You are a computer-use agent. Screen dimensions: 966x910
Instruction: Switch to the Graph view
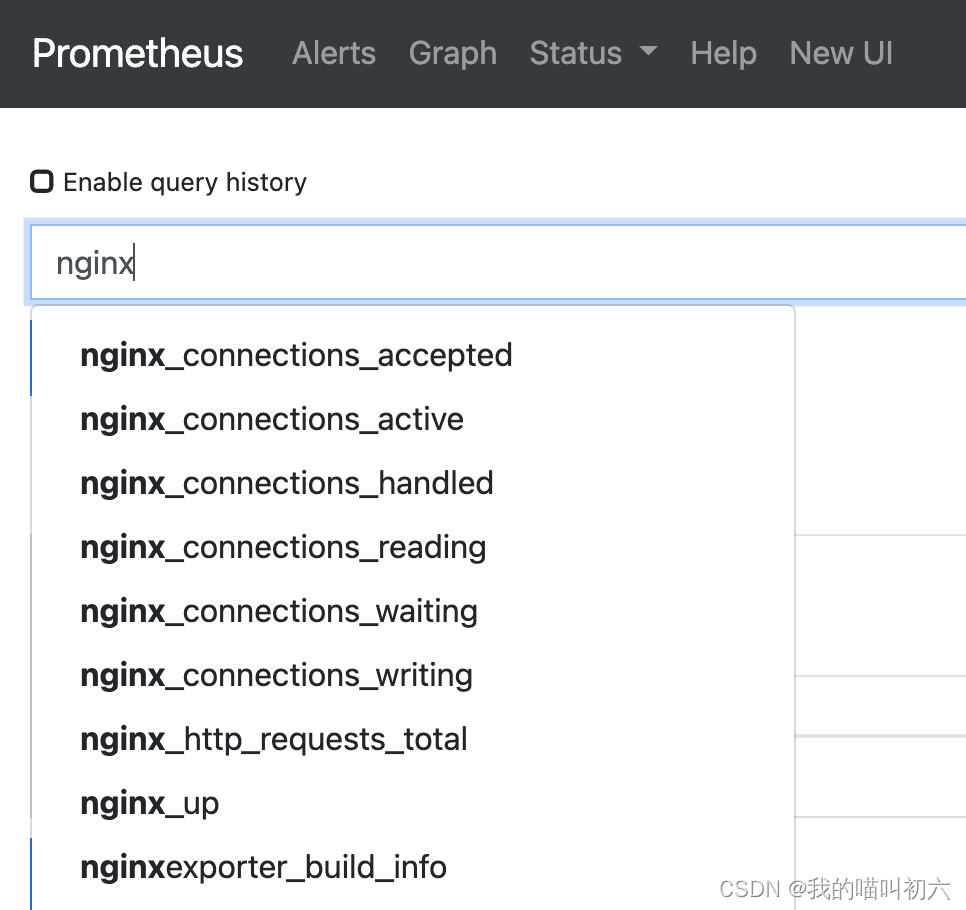pyautogui.click(x=453, y=54)
